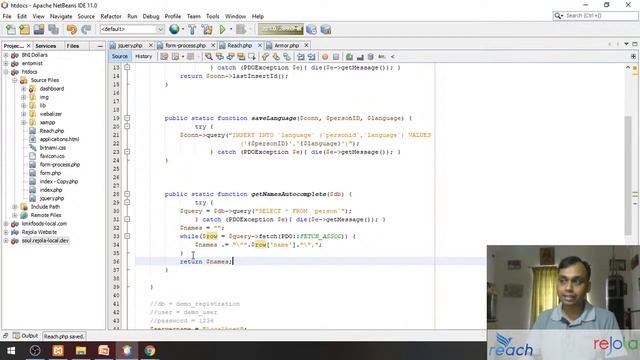The width and height of the screenshot is (640, 360).
Task: Click the green Run Project arrow
Action: coord(222,29)
